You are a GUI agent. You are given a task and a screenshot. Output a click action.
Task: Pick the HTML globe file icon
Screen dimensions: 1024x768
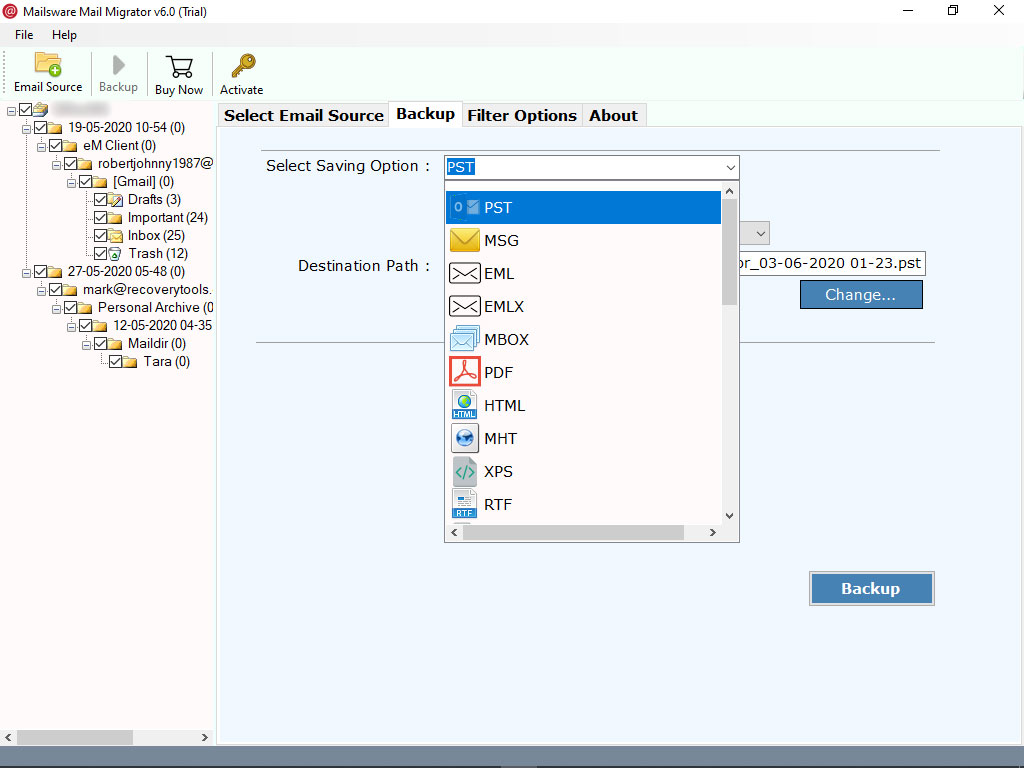tap(464, 405)
